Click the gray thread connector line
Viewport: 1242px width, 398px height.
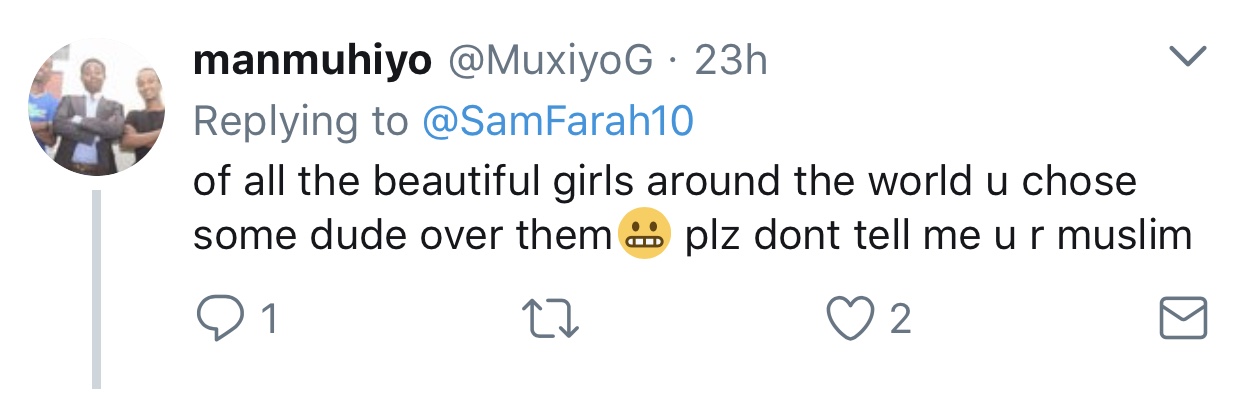(x=97, y=290)
